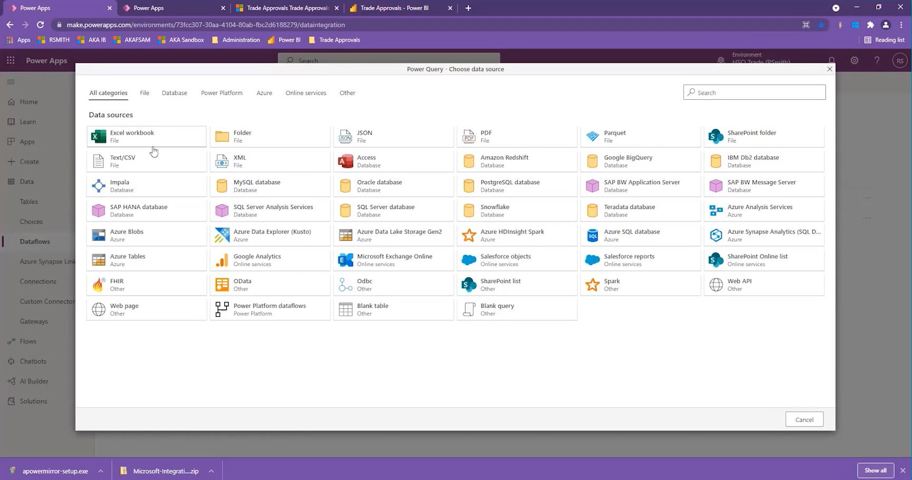The image size is (912, 480).
Task: Reload the page in the browser
Action: (x=40, y=25)
